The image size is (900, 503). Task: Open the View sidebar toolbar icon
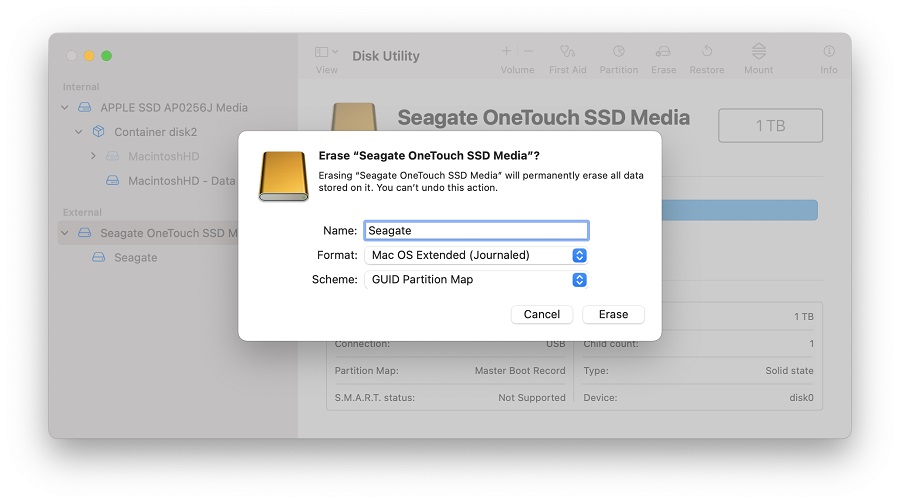(321, 52)
